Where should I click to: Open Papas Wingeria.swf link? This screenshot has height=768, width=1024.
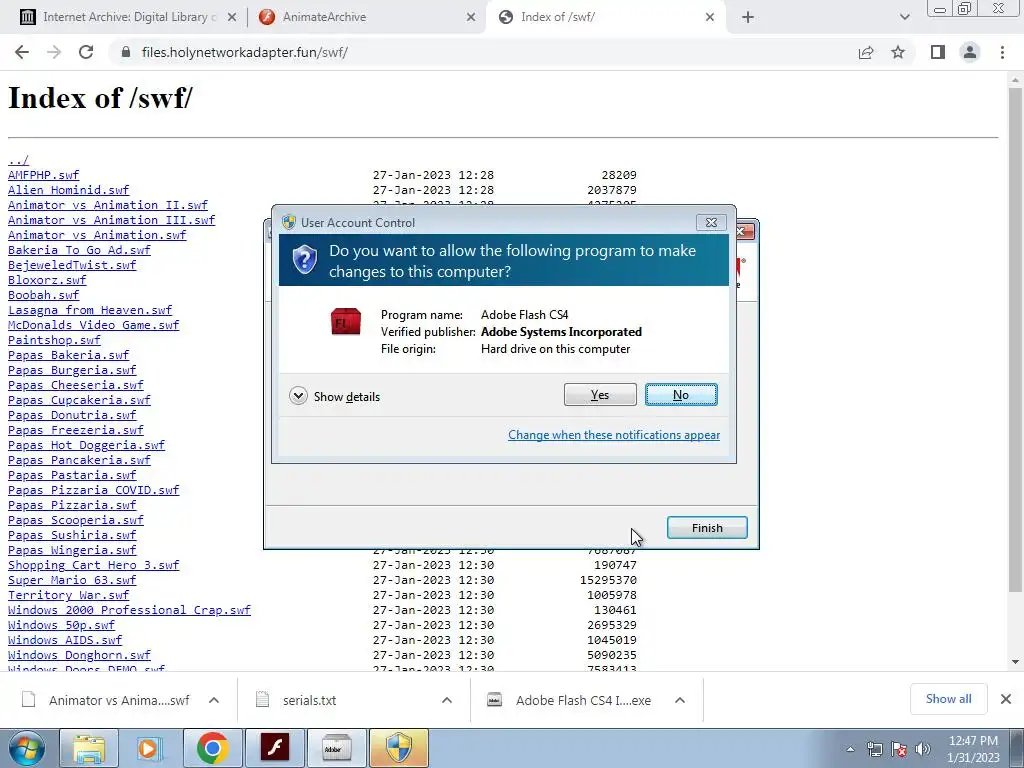point(72,551)
